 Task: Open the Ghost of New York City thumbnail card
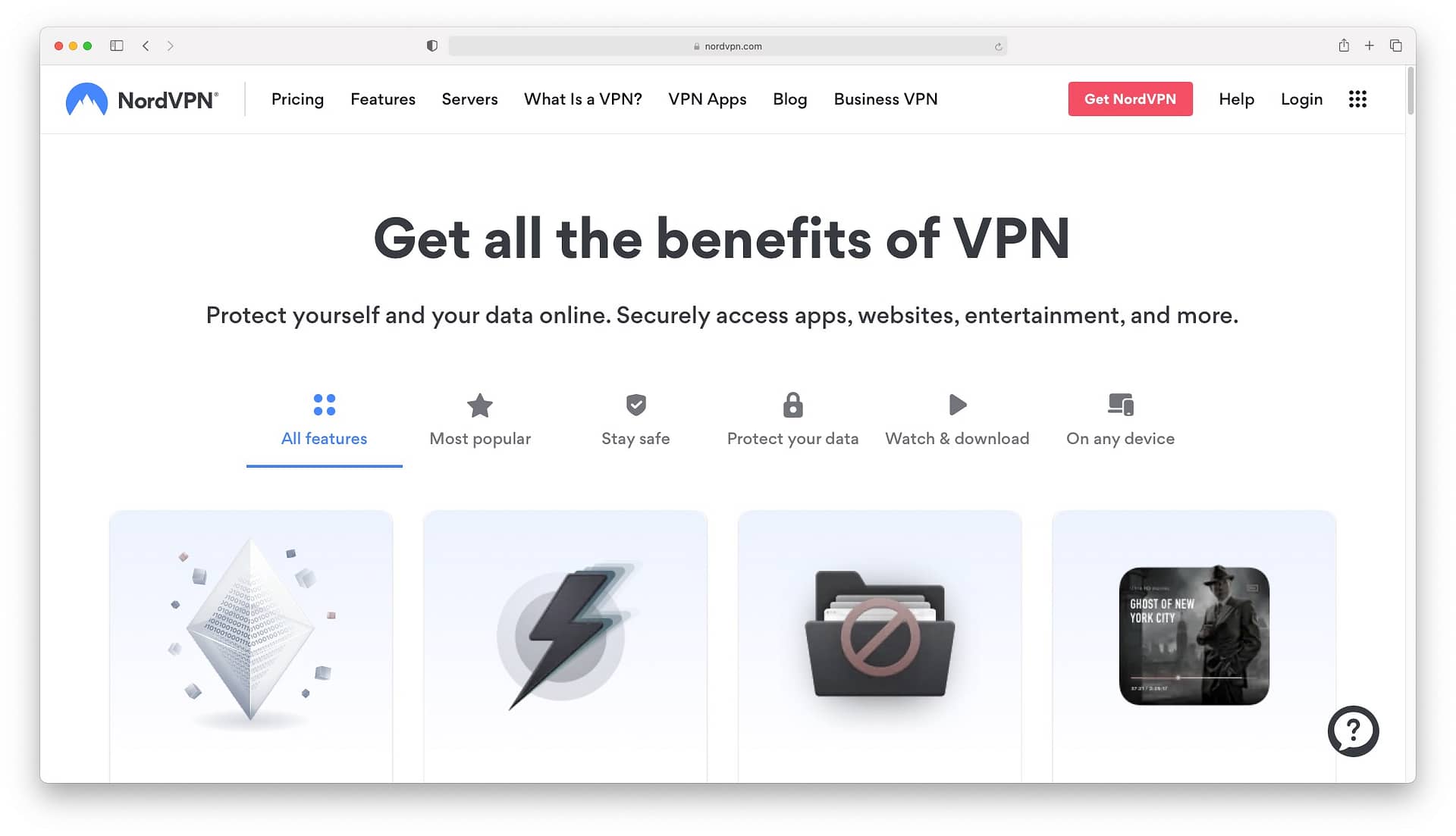(1194, 636)
